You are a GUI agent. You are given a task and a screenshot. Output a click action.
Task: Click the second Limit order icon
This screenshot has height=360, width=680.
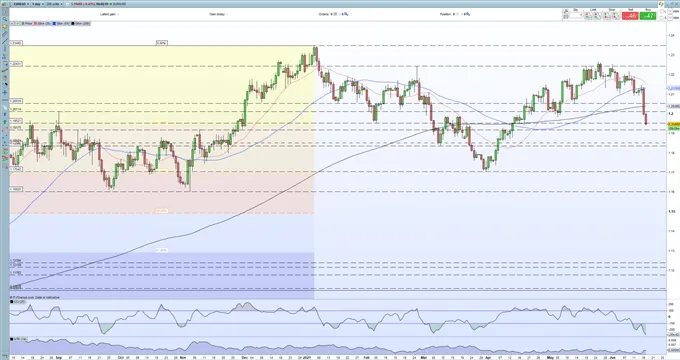point(597,16)
